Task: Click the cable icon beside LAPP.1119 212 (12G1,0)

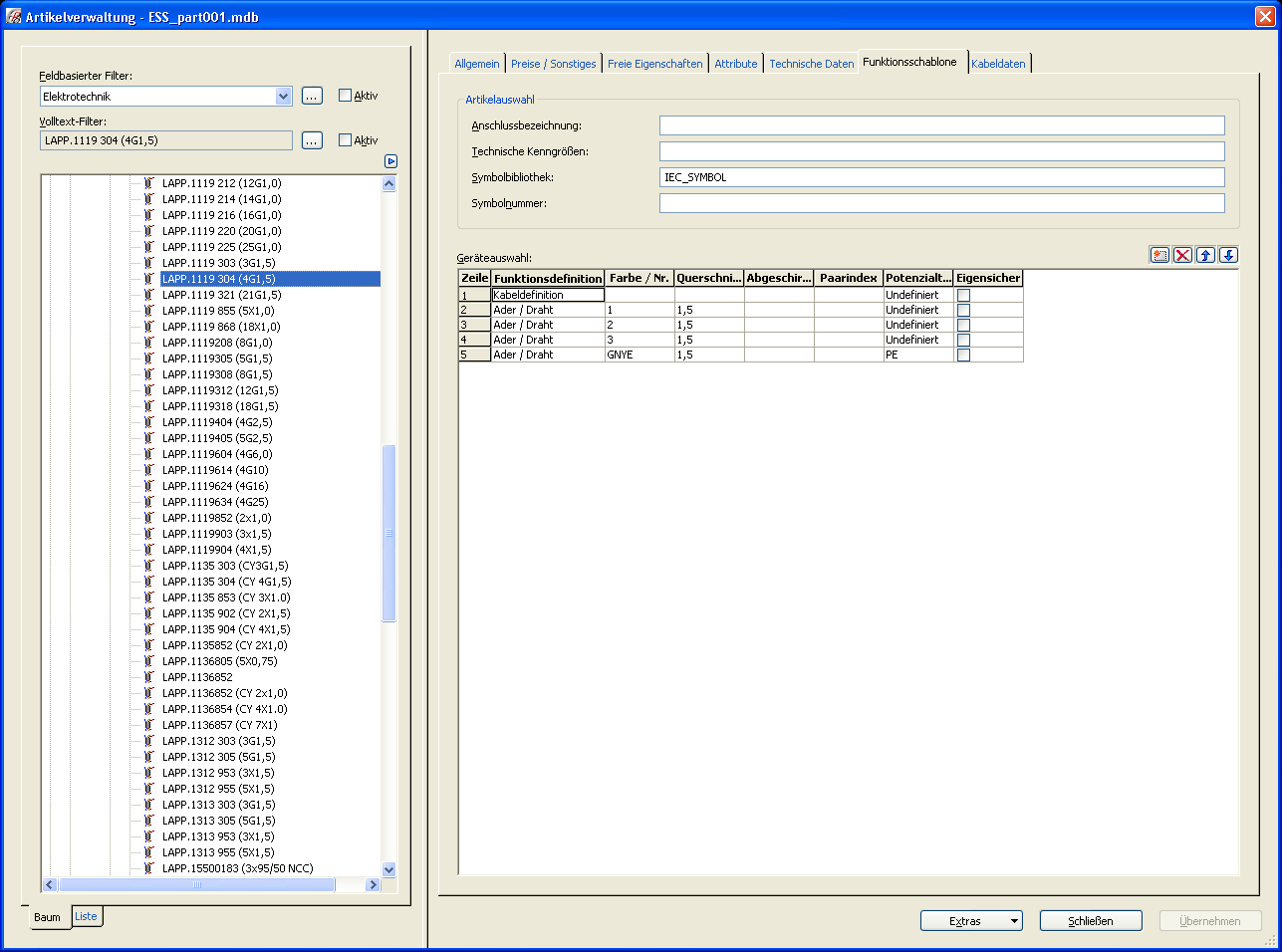Action: click(149, 183)
